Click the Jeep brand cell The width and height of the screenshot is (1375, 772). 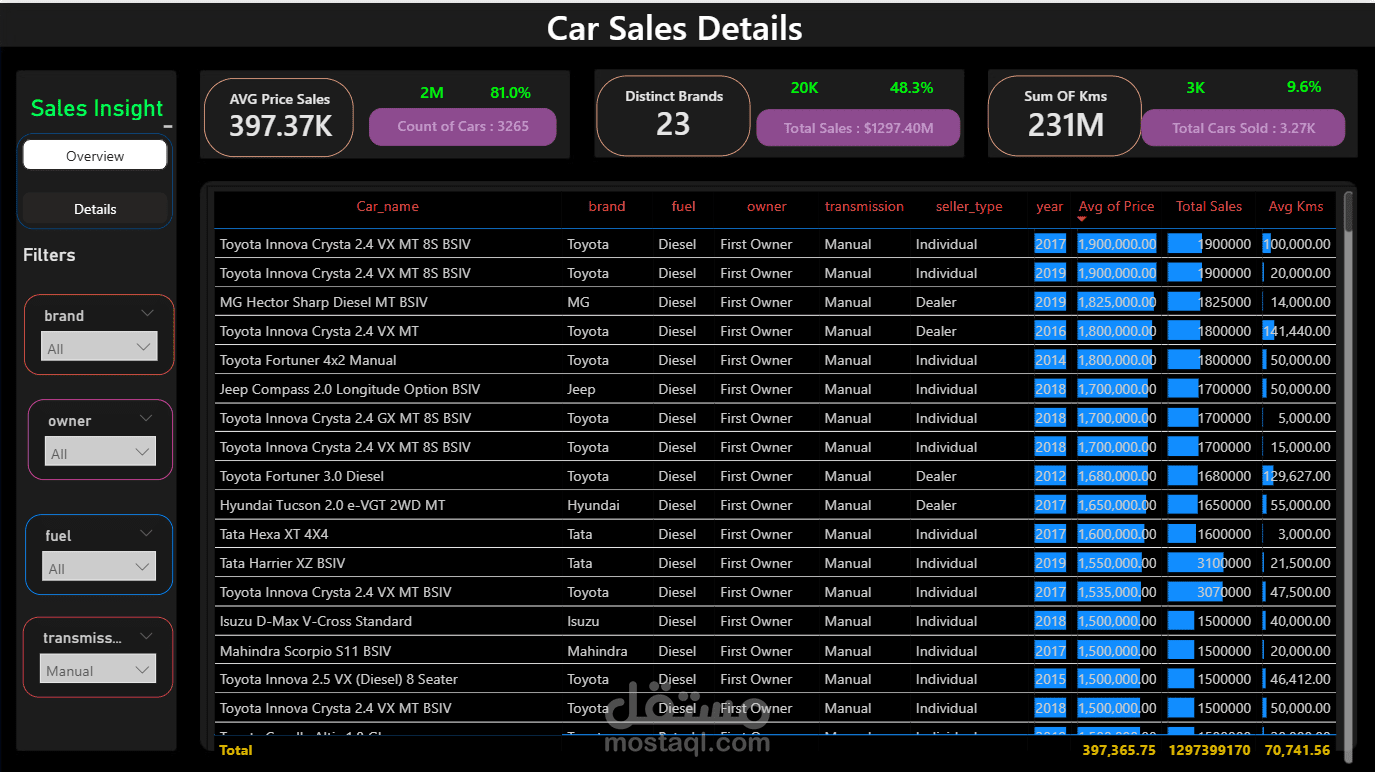(x=581, y=388)
